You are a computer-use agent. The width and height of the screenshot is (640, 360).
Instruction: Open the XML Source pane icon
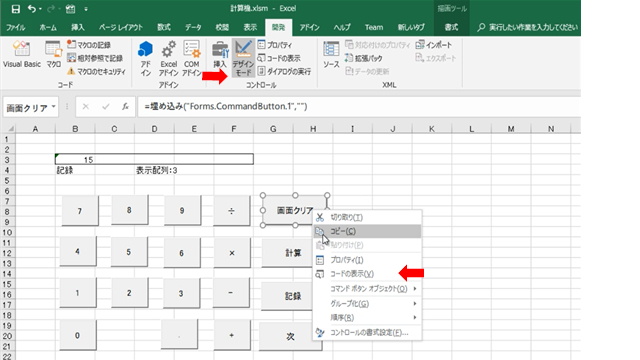(331, 55)
